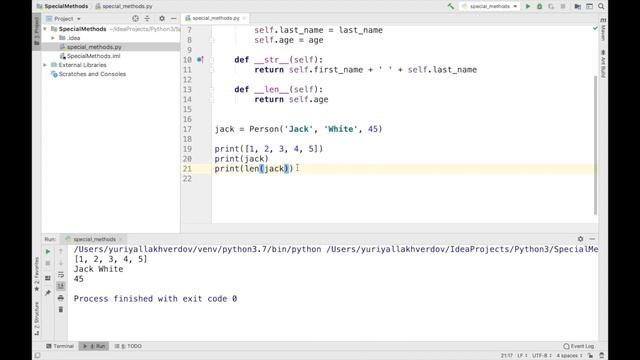Open Project panel settings gear
Image resolution: width=640 pixels, height=360 pixels.
(162, 18)
